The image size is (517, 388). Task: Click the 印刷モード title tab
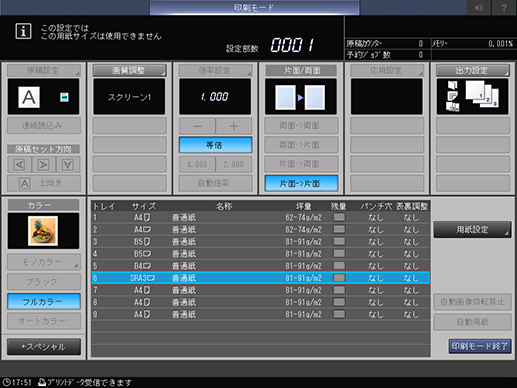click(254, 7)
